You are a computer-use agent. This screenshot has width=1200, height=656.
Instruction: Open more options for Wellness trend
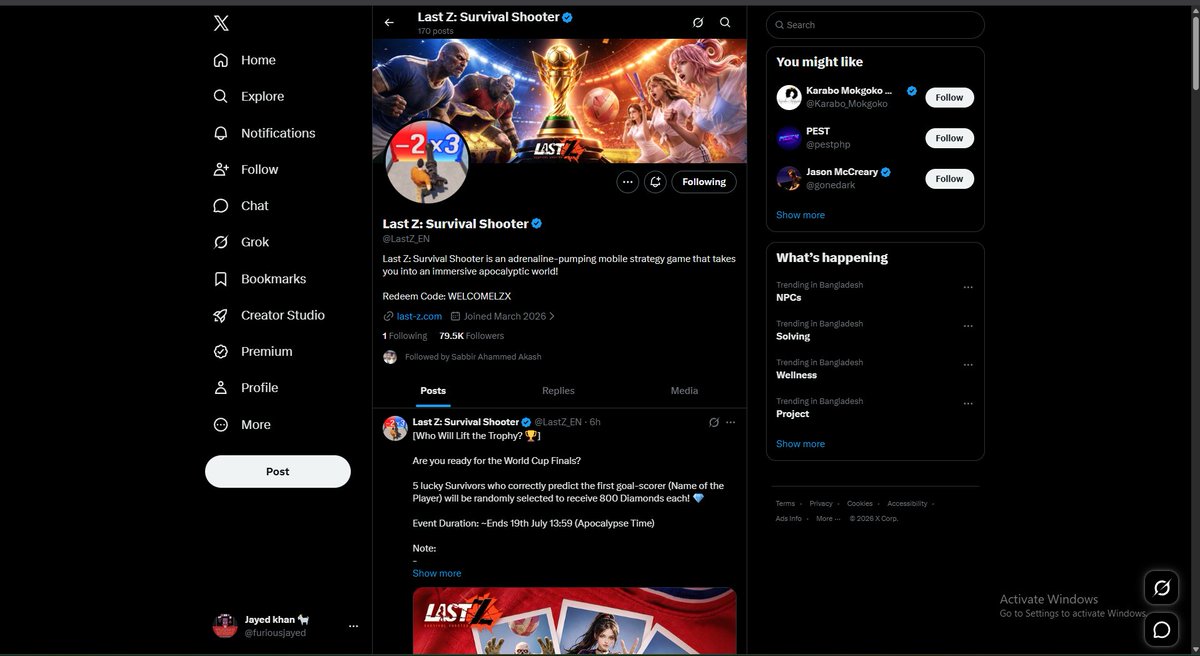(967, 365)
